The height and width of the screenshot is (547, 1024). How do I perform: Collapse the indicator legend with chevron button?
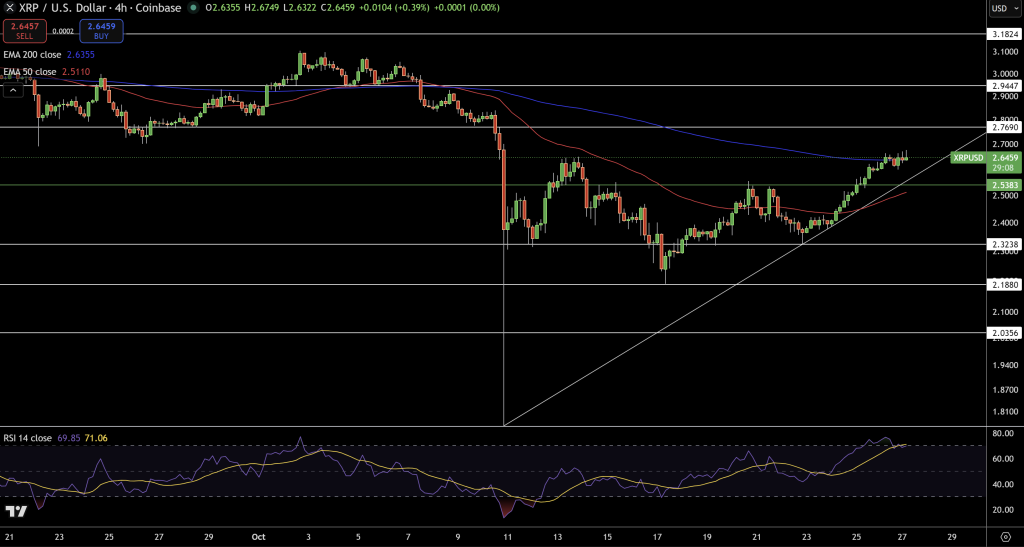(14, 90)
